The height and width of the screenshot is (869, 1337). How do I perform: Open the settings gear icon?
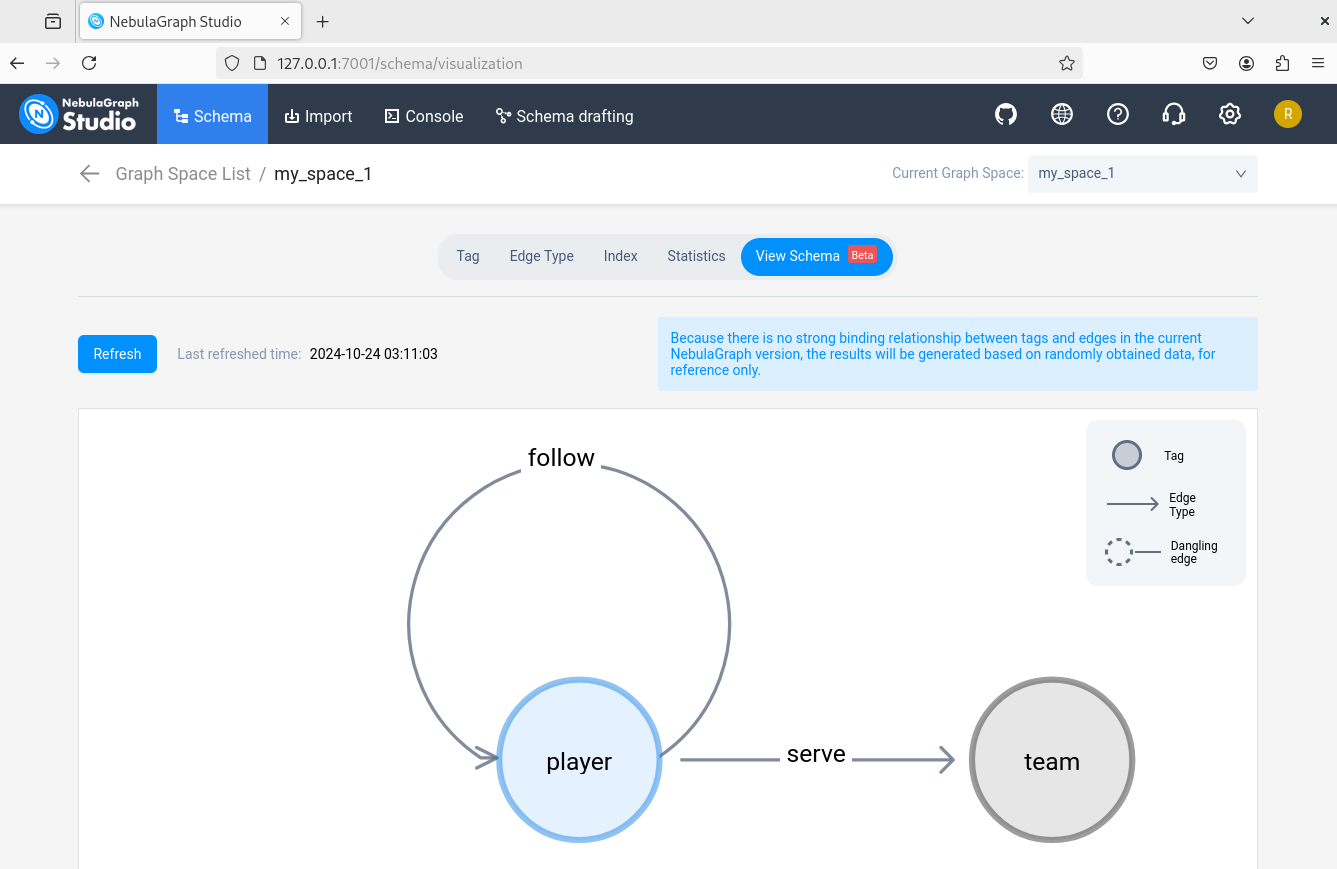pyautogui.click(x=1230, y=115)
